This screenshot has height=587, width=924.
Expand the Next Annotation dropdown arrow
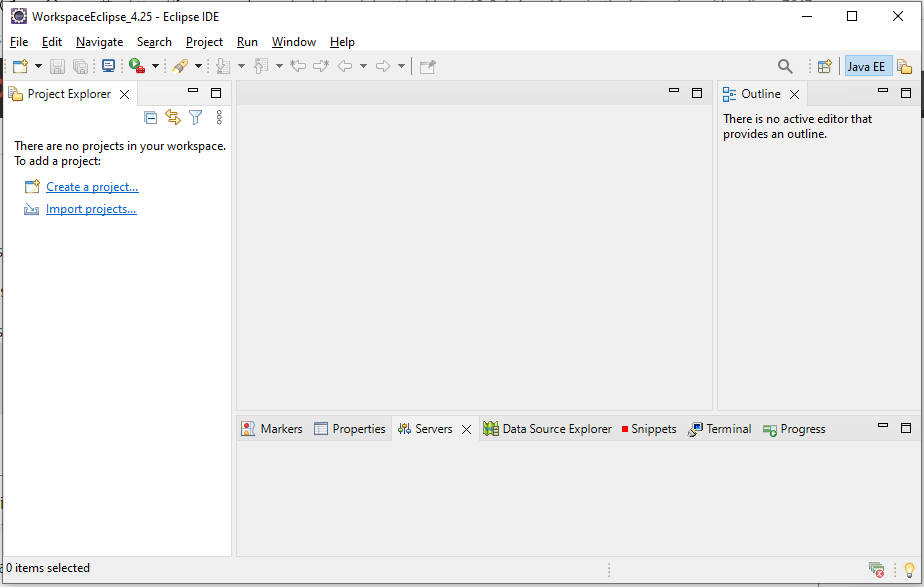(x=241, y=66)
